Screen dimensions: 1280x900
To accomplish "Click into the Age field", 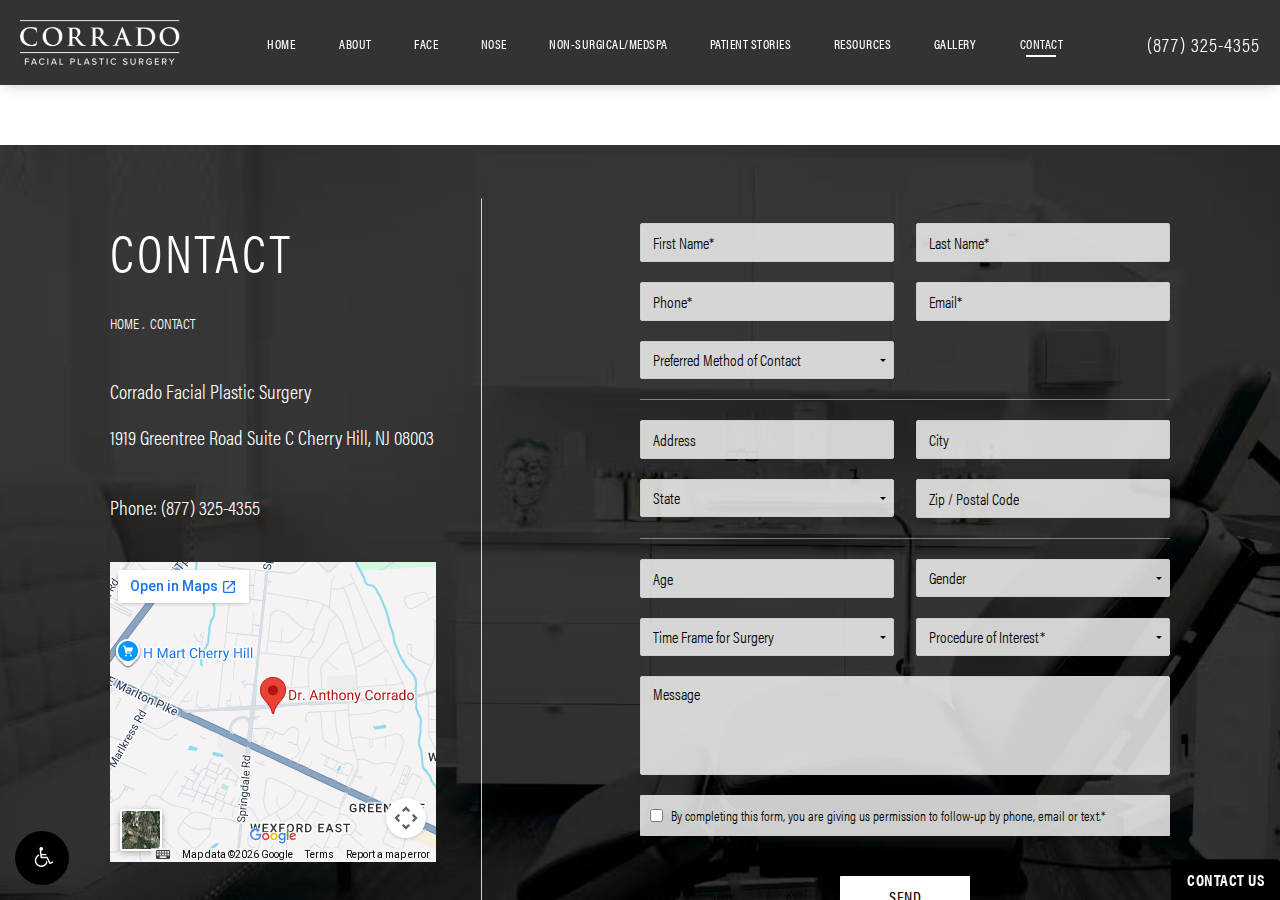I will tap(767, 579).
